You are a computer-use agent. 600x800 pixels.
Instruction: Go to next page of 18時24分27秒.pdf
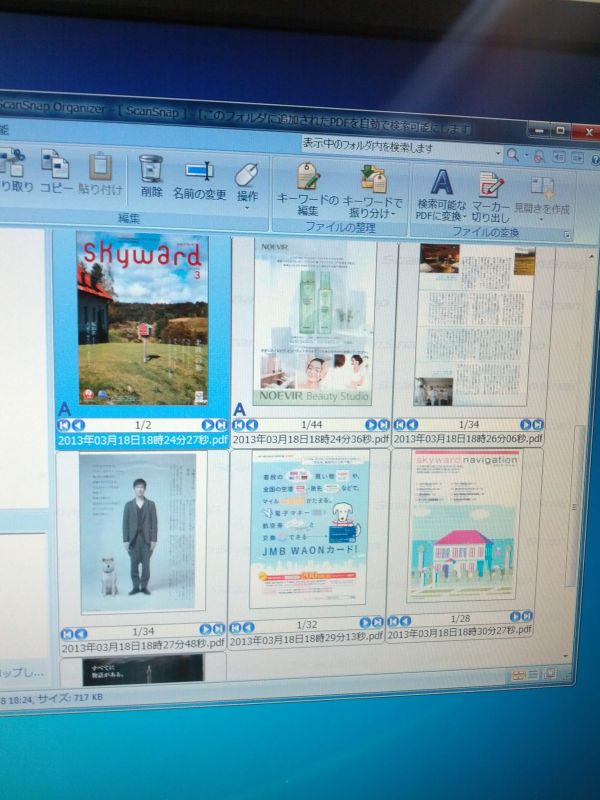(x=207, y=424)
